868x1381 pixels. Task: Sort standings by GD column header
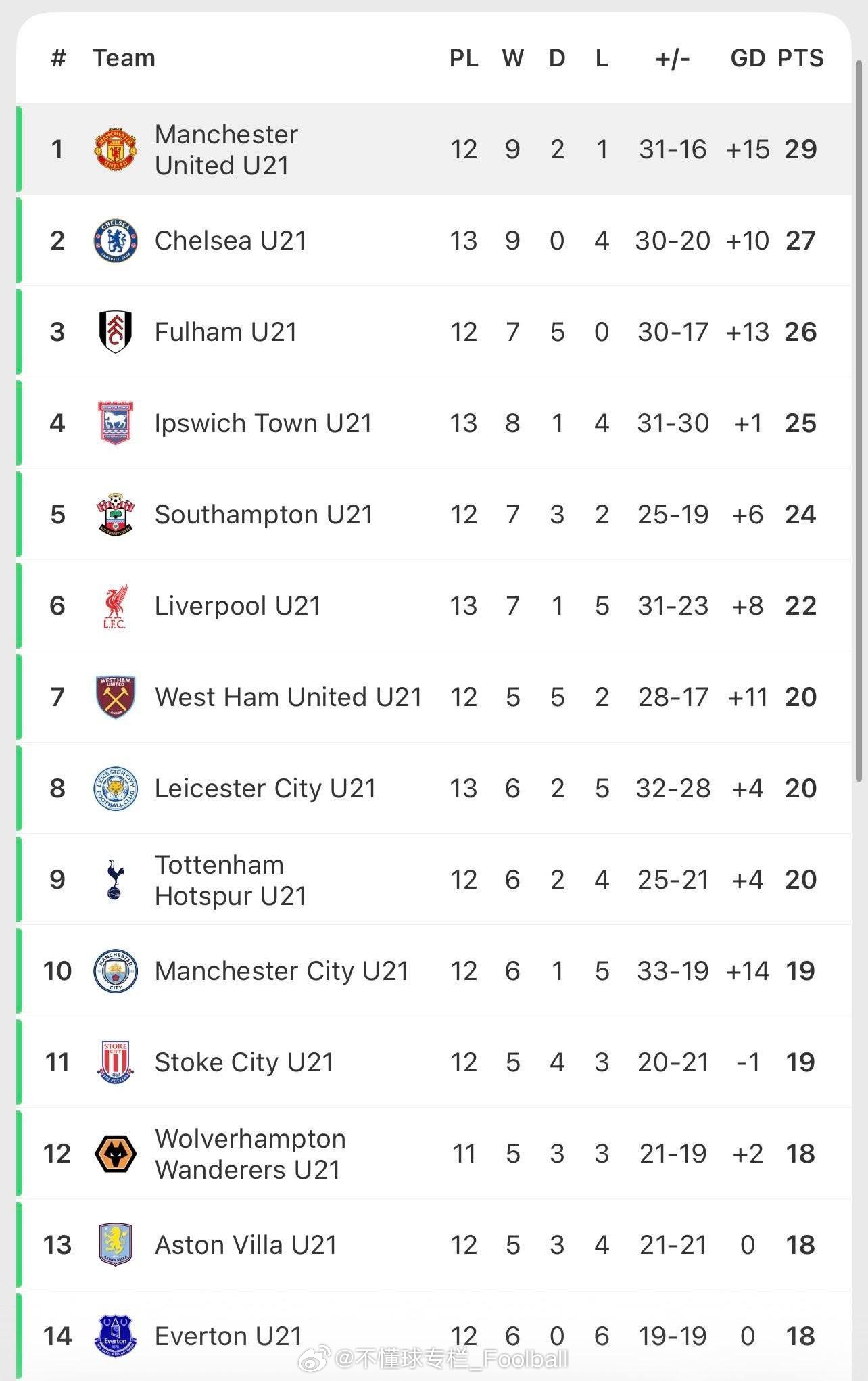point(748,58)
